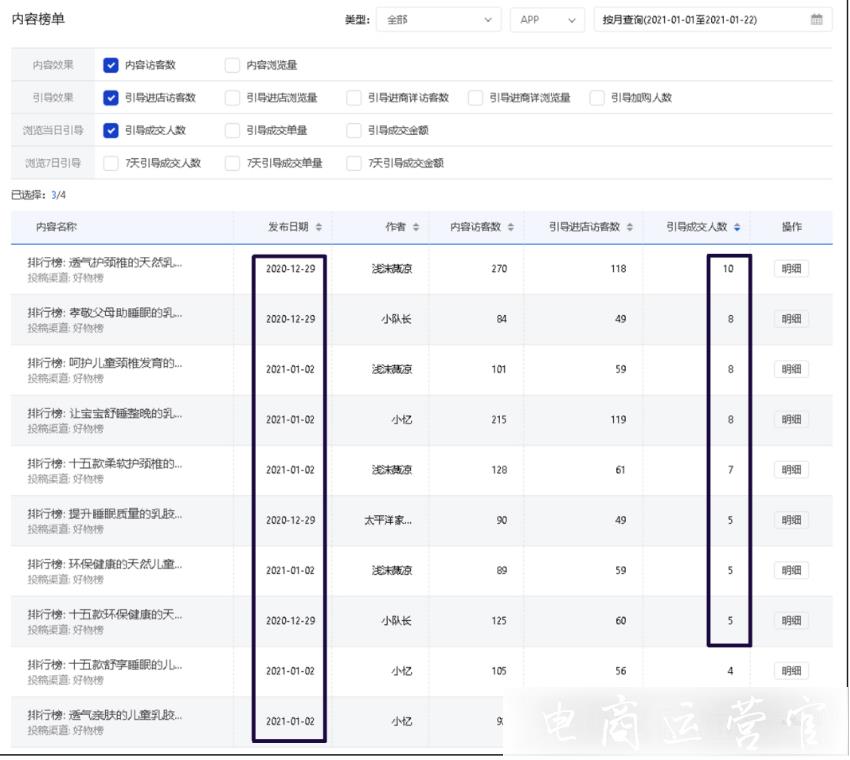Sort by 作者 column arrows
850x760 pixels.
pyautogui.click(x=416, y=228)
